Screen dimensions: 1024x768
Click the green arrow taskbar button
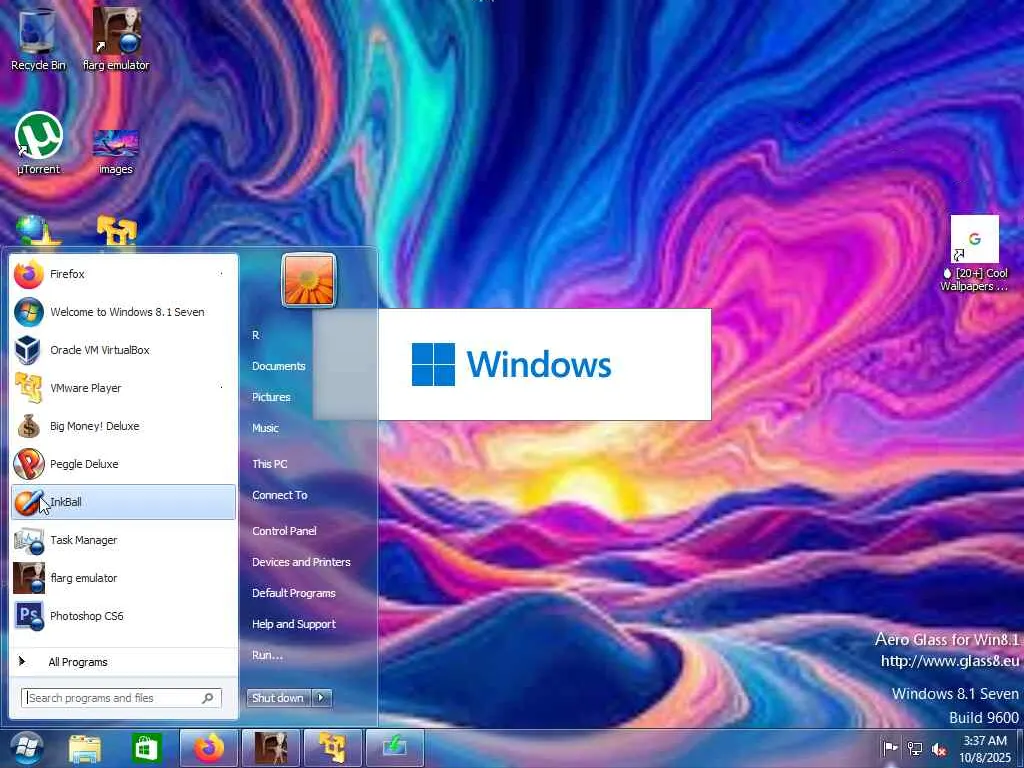394,748
